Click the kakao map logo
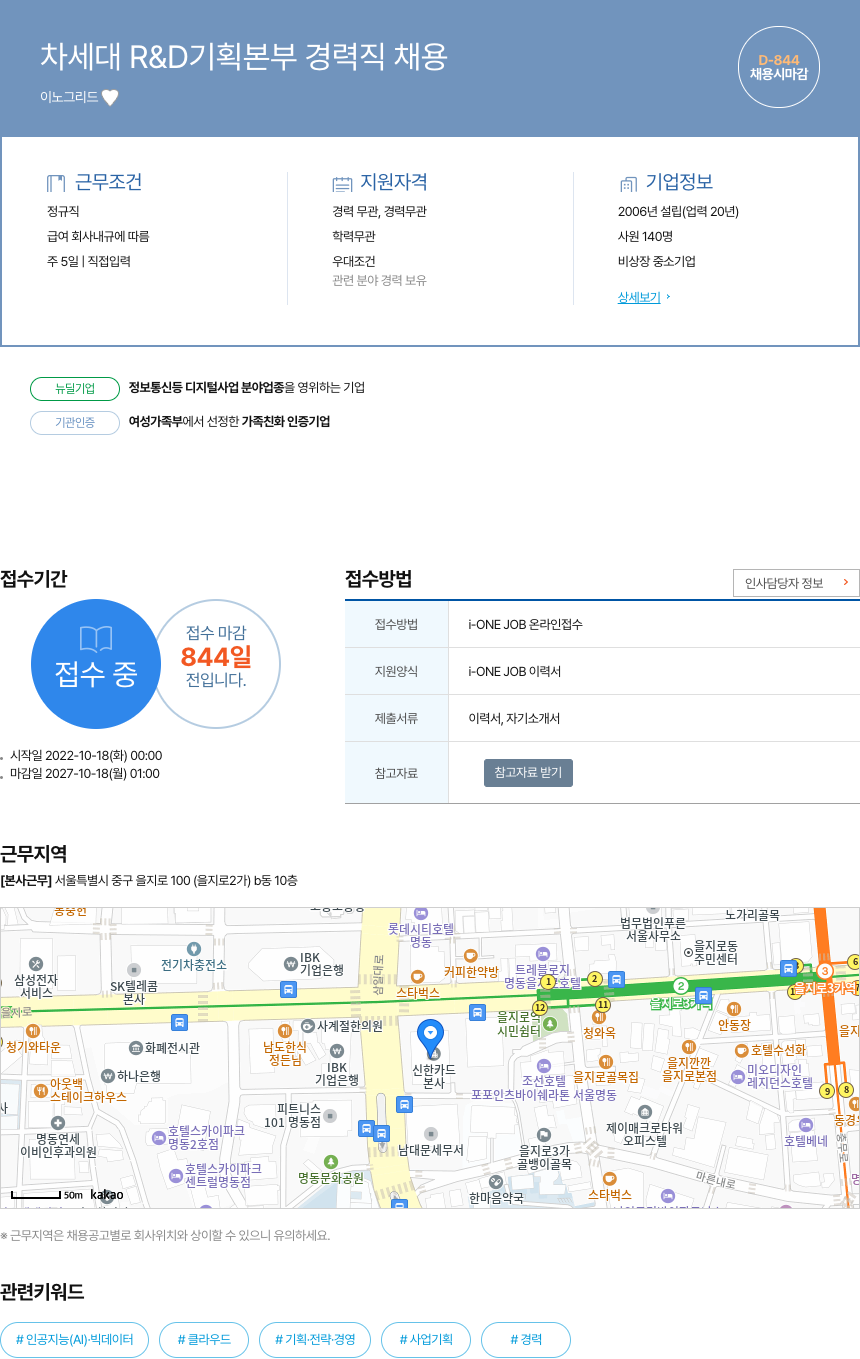 click(x=107, y=1195)
